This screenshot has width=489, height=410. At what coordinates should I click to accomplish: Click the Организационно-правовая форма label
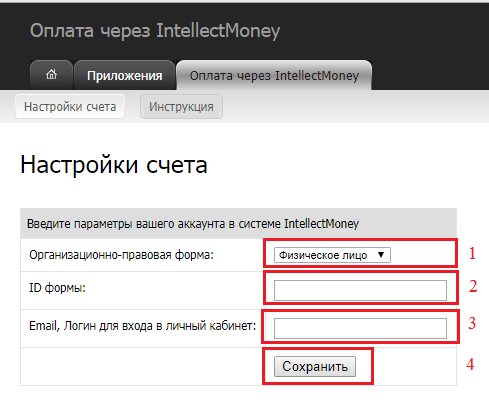tap(121, 255)
